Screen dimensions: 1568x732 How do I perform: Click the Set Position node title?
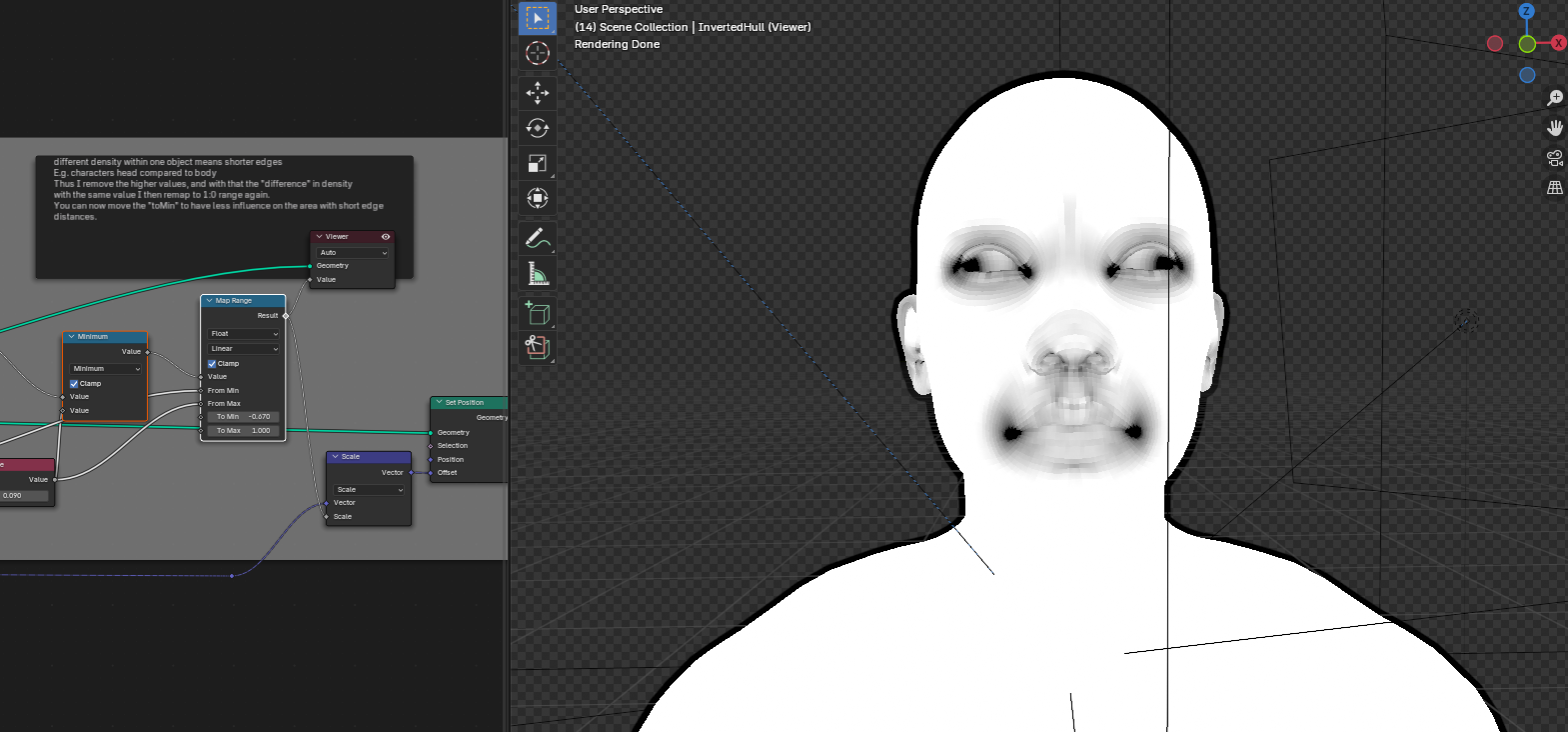pyautogui.click(x=465, y=403)
